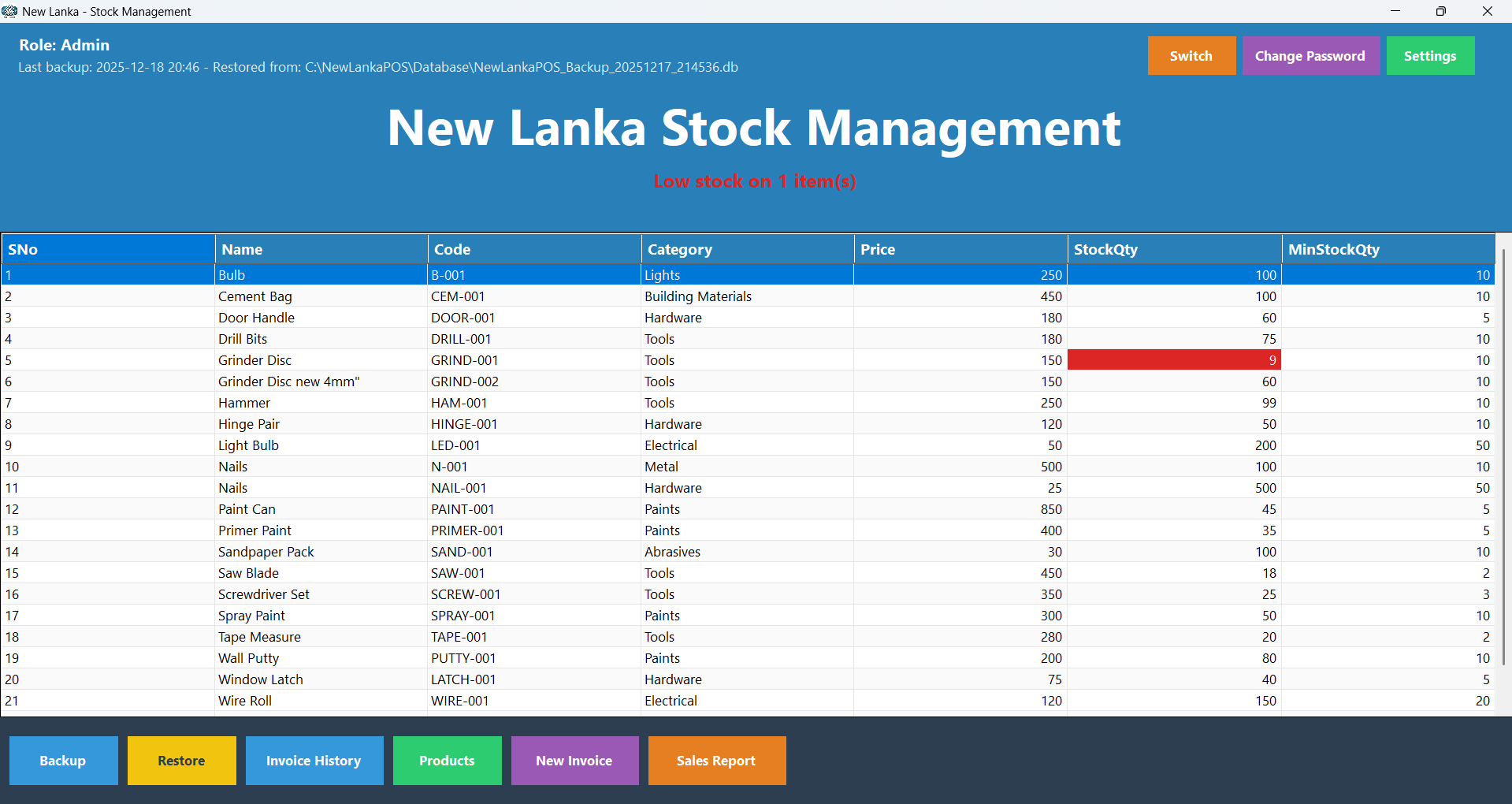Click the LATCH-001 code cell

pos(535,679)
